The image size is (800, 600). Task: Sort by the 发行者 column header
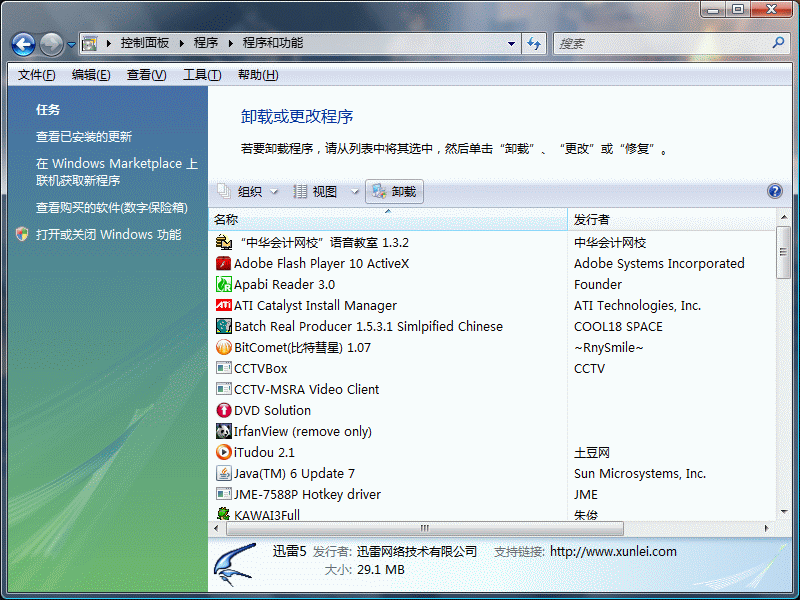point(671,219)
